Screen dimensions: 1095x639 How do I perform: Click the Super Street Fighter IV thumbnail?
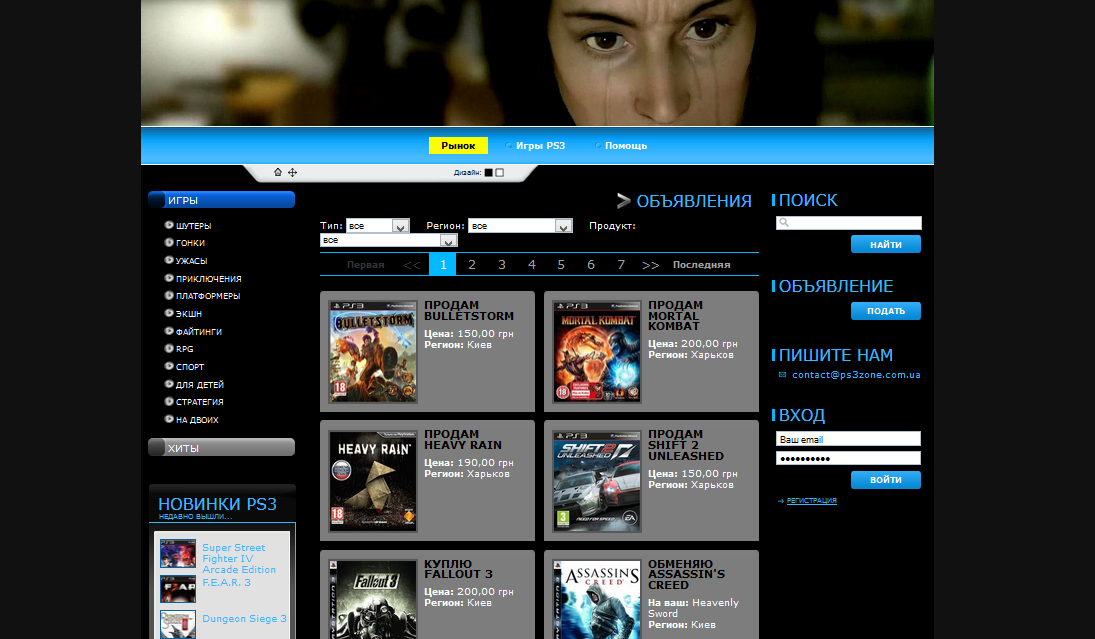[x=177, y=553]
